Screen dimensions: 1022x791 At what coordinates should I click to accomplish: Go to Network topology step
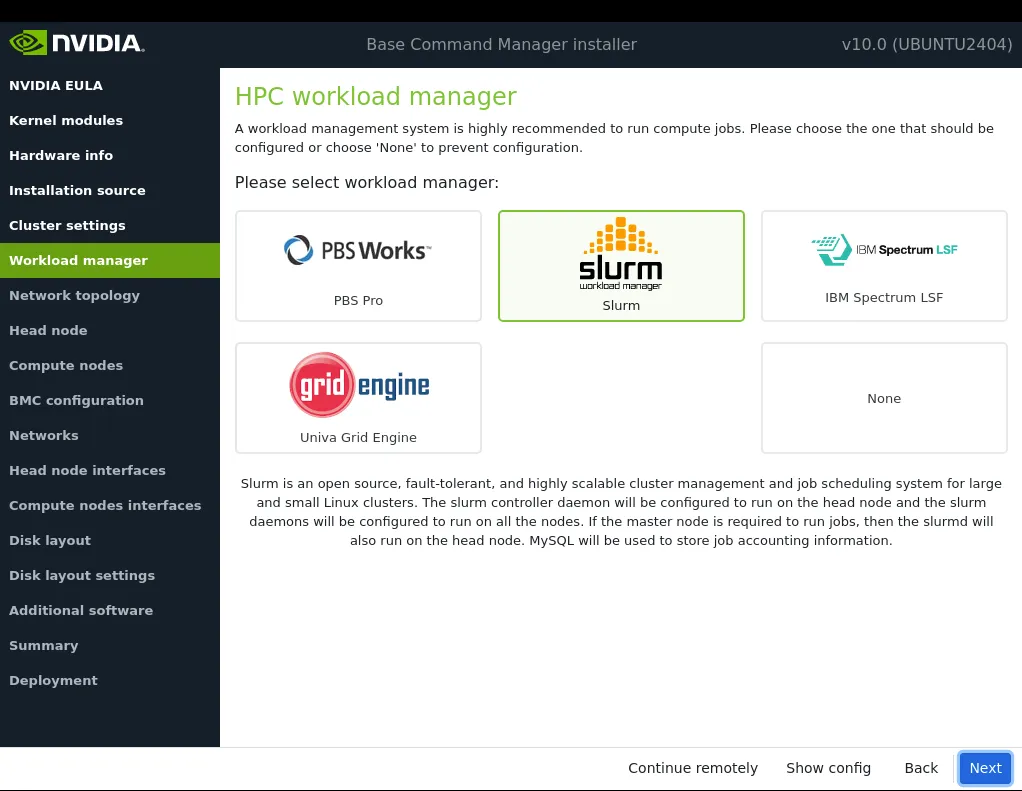click(110, 296)
